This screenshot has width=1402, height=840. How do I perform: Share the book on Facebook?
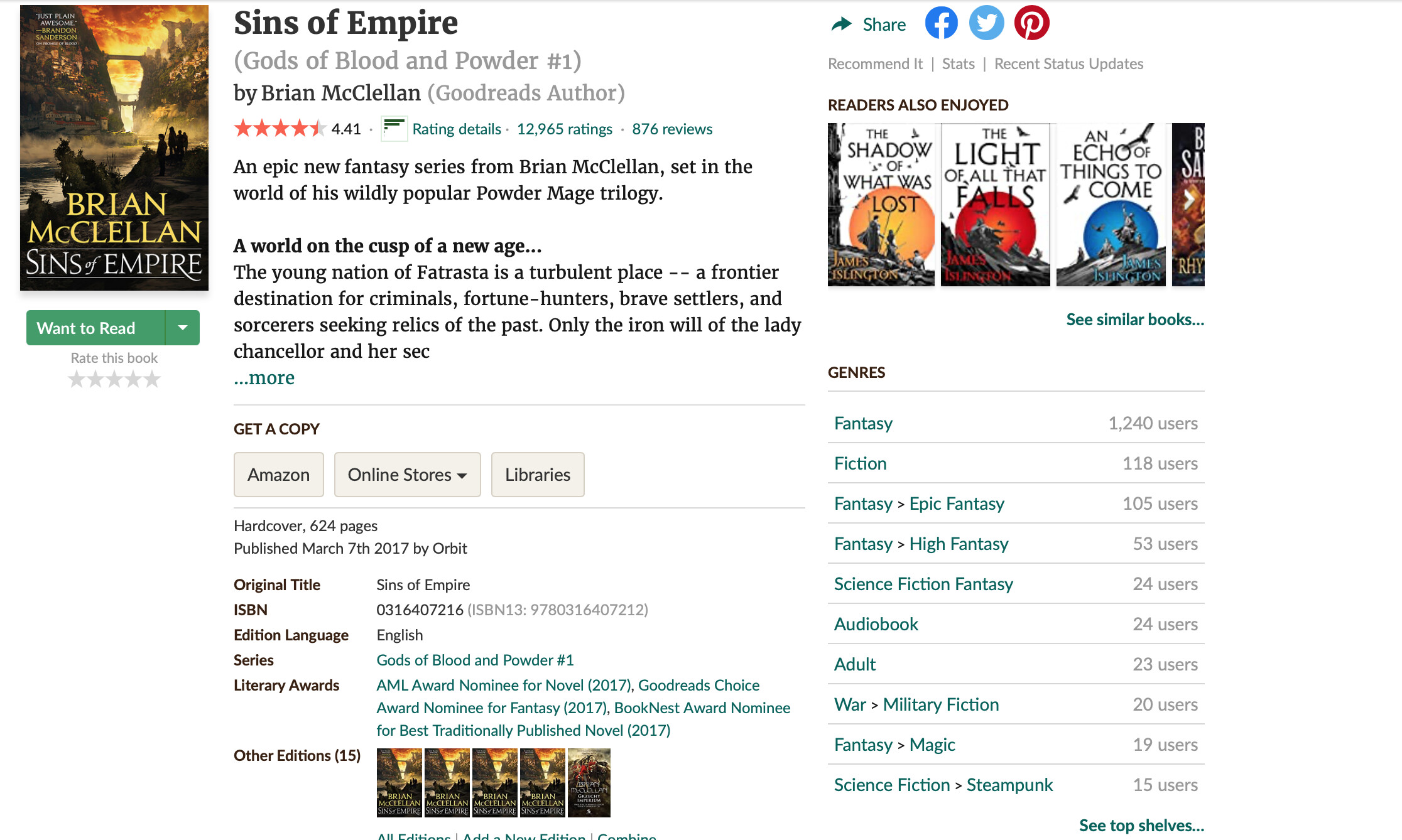941,23
